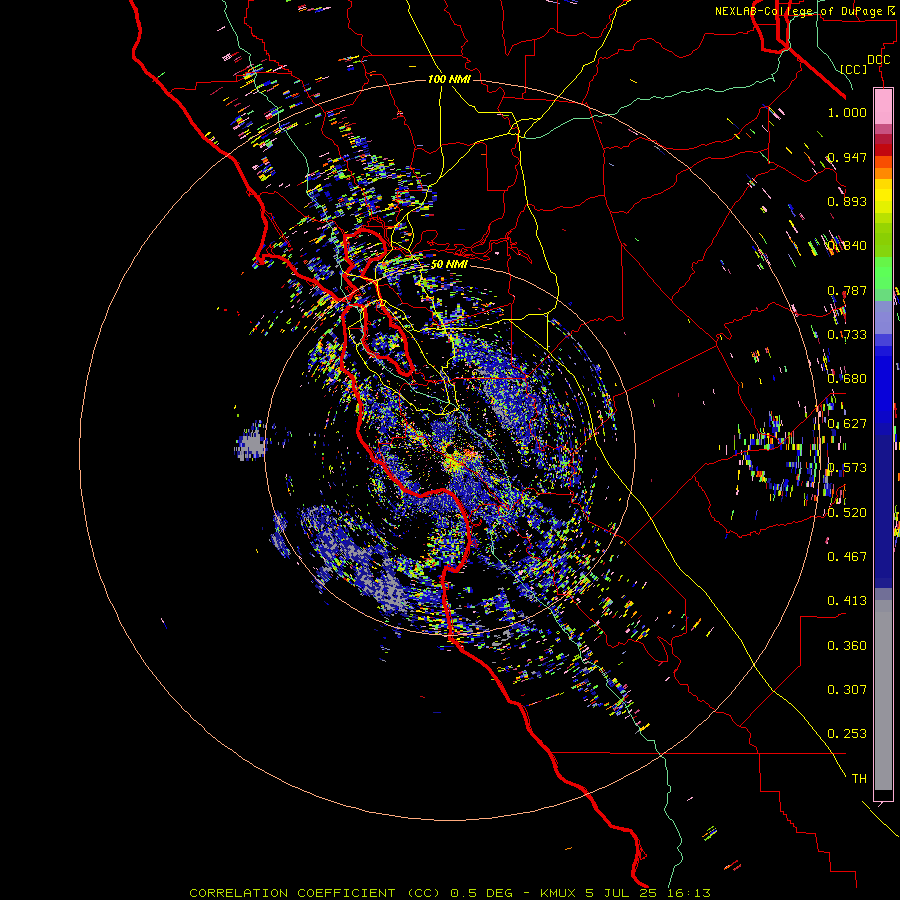Pick the 1.000 value on the color scale
Screen dimensions: 900x900
847,112
